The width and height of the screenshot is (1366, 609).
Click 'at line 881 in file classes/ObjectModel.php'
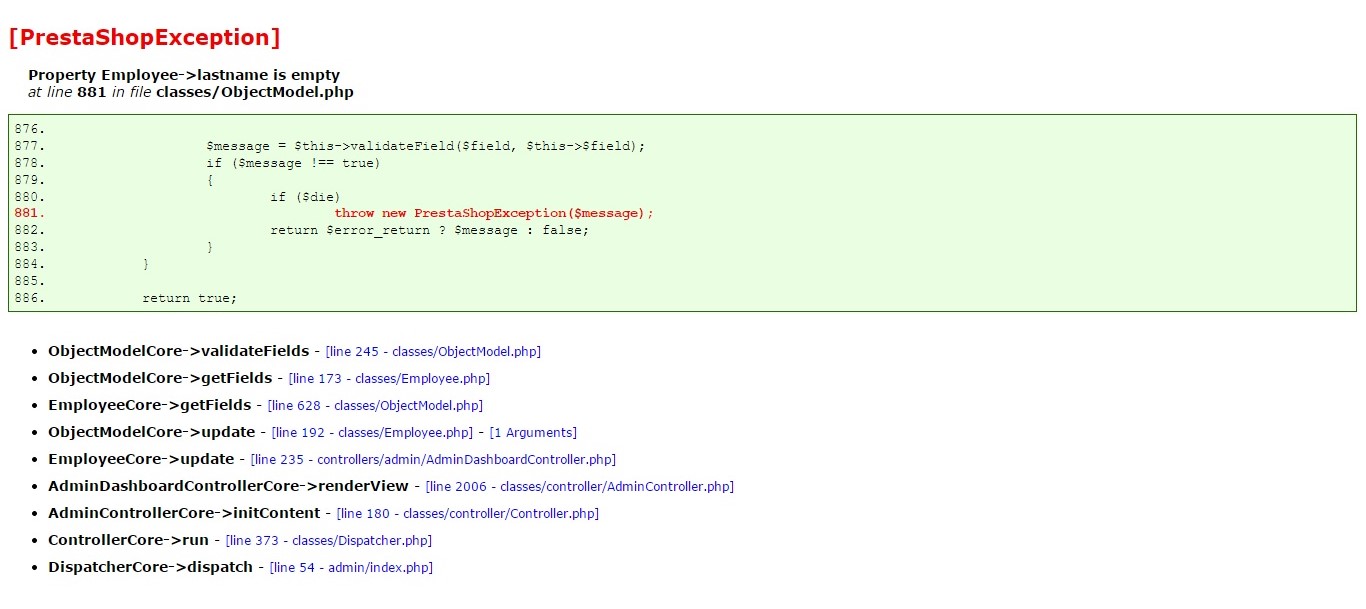click(x=191, y=92)
